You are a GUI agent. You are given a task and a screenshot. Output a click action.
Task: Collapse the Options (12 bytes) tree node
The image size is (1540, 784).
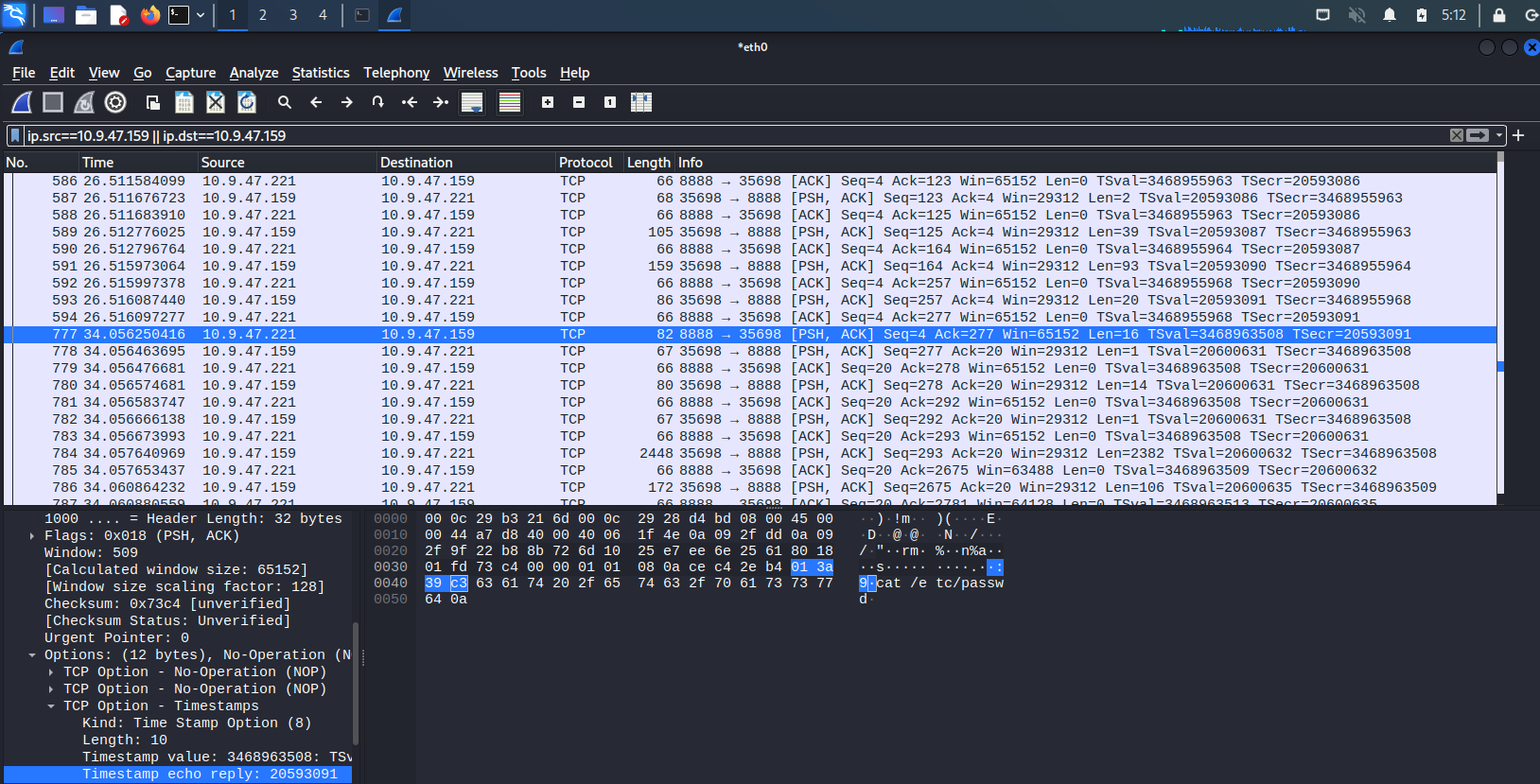[32, 654]
